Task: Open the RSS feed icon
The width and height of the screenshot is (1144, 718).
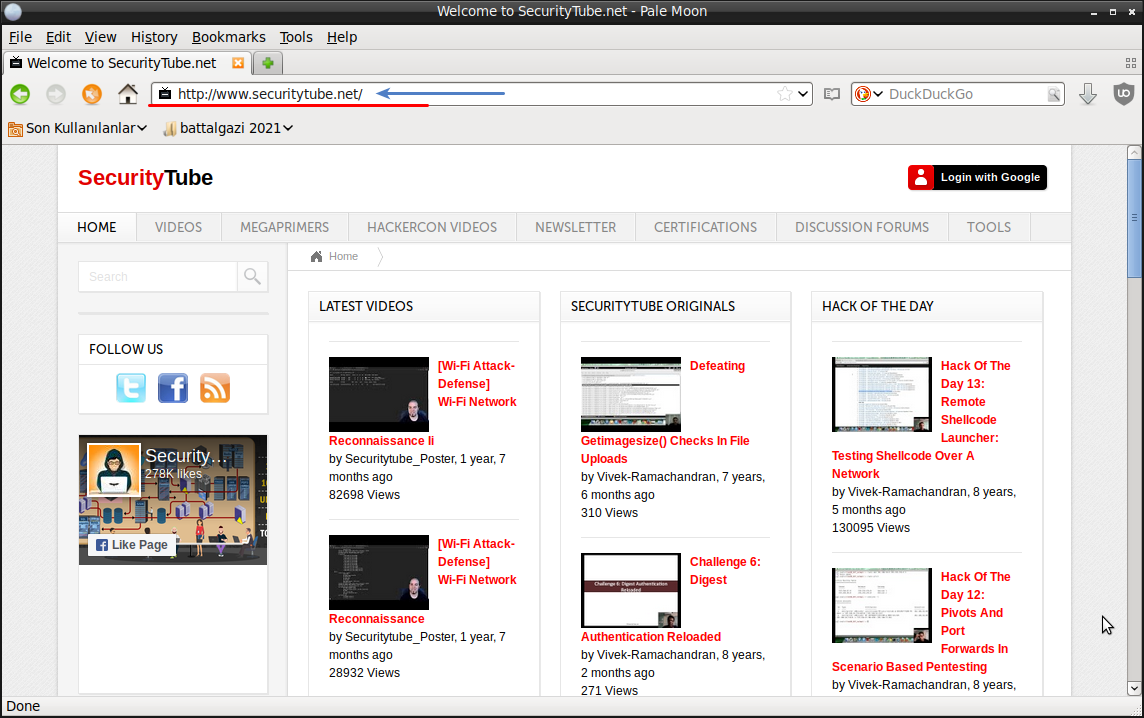Action: point(215,388)
